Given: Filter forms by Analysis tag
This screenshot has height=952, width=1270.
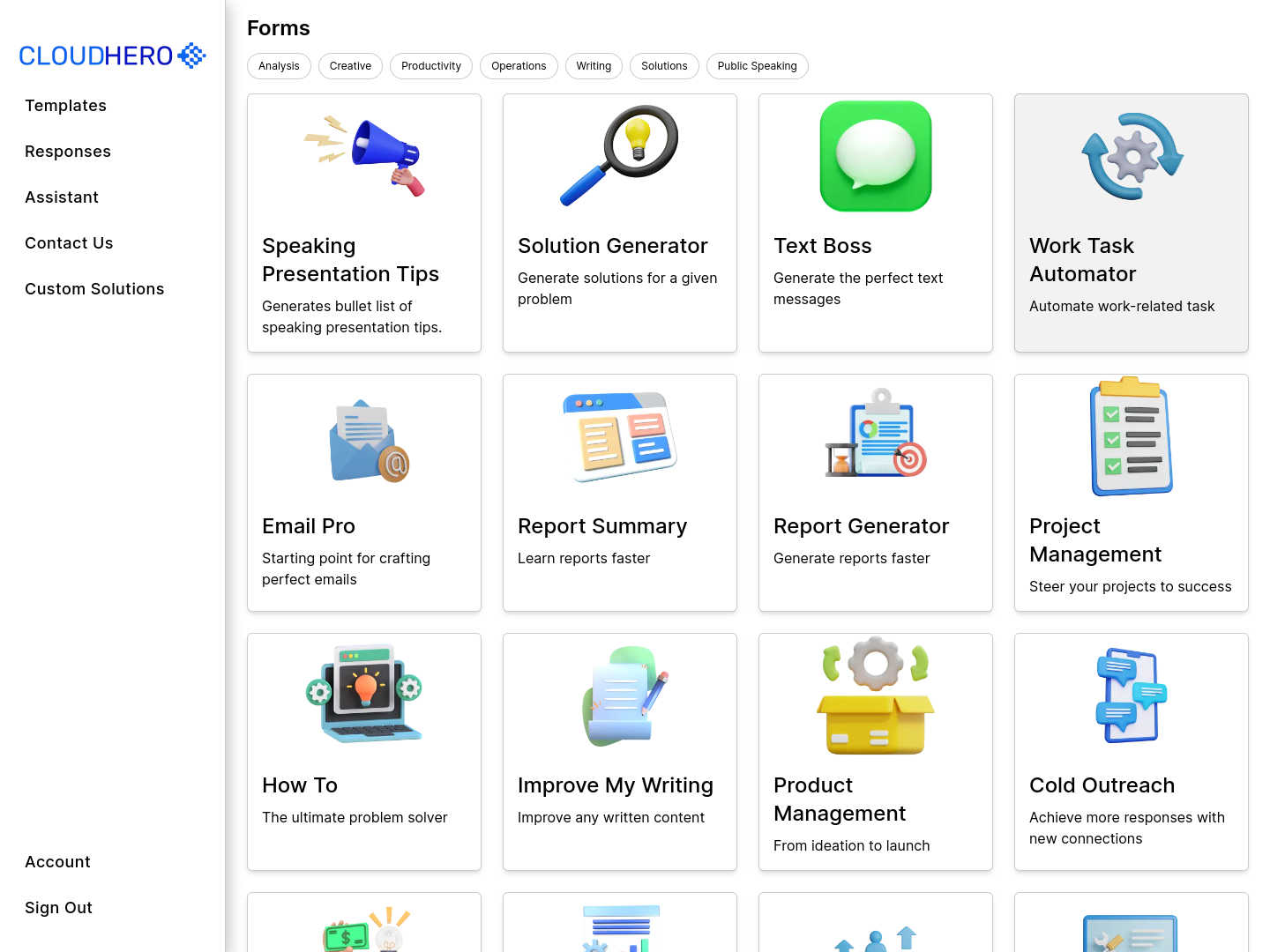Looking at the screenshot, I should click(279, 66).
